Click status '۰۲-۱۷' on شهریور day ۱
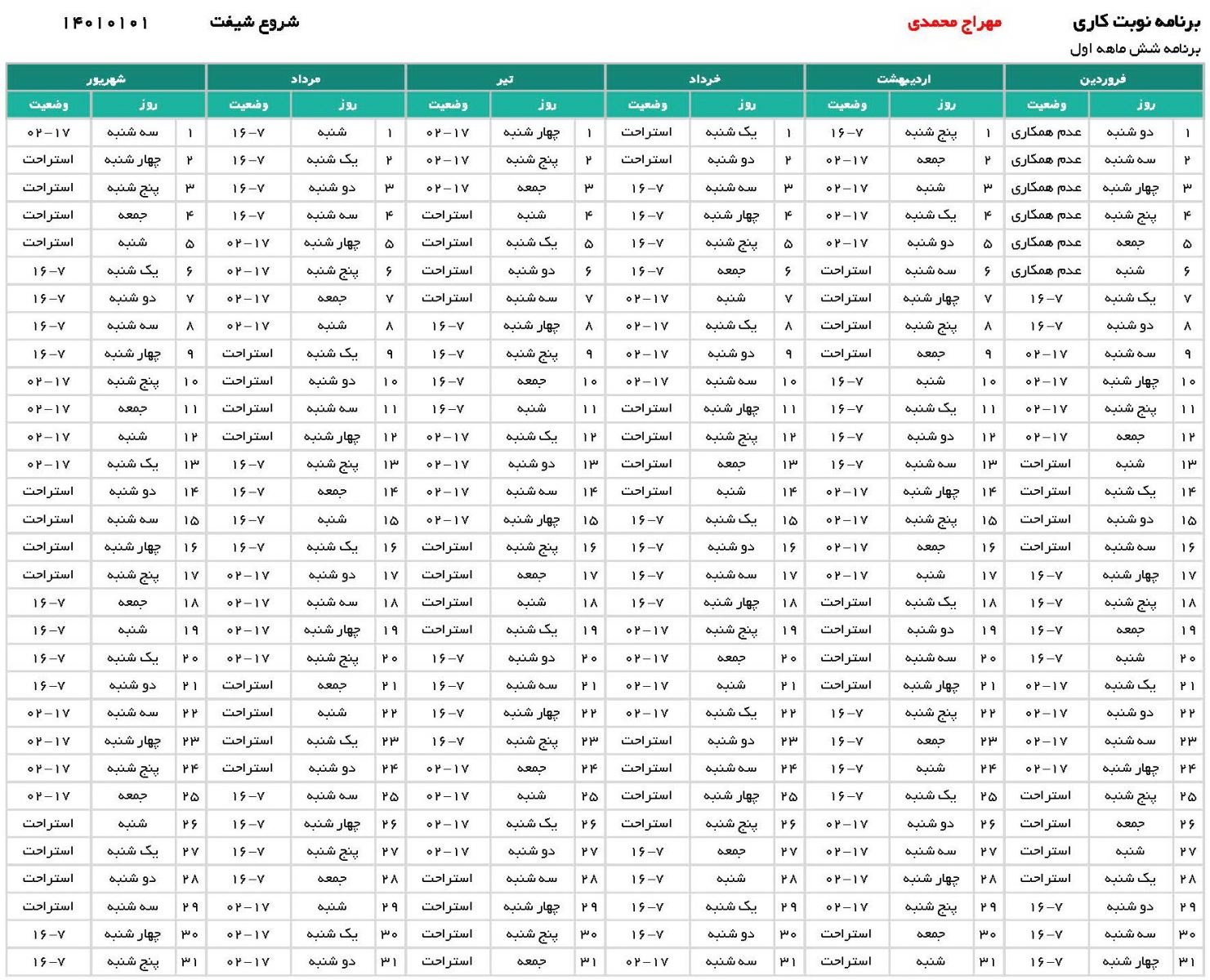The height and width of the screenshot is (980, 1210). coord(49,132)
